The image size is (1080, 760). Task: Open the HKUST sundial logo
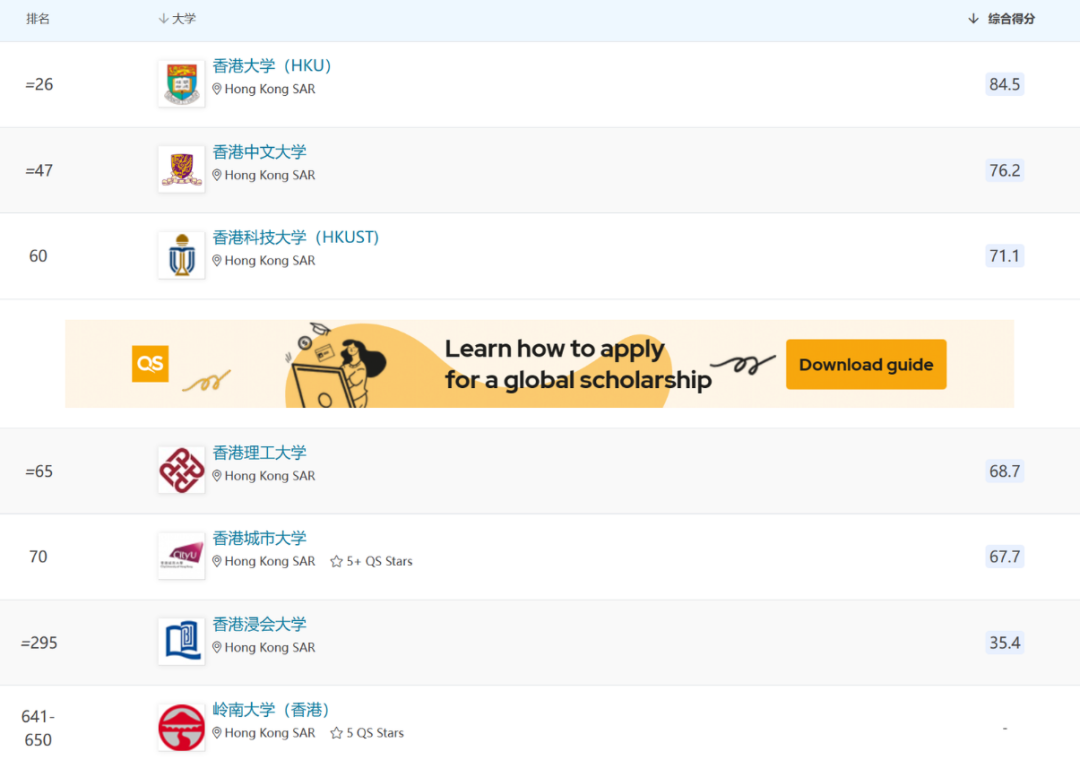[181, 255]
